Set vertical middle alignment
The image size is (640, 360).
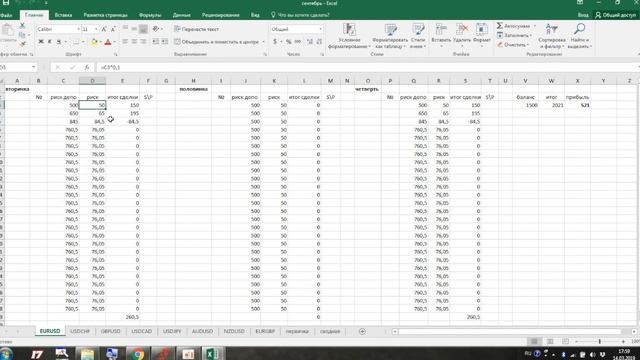(134, 29)
